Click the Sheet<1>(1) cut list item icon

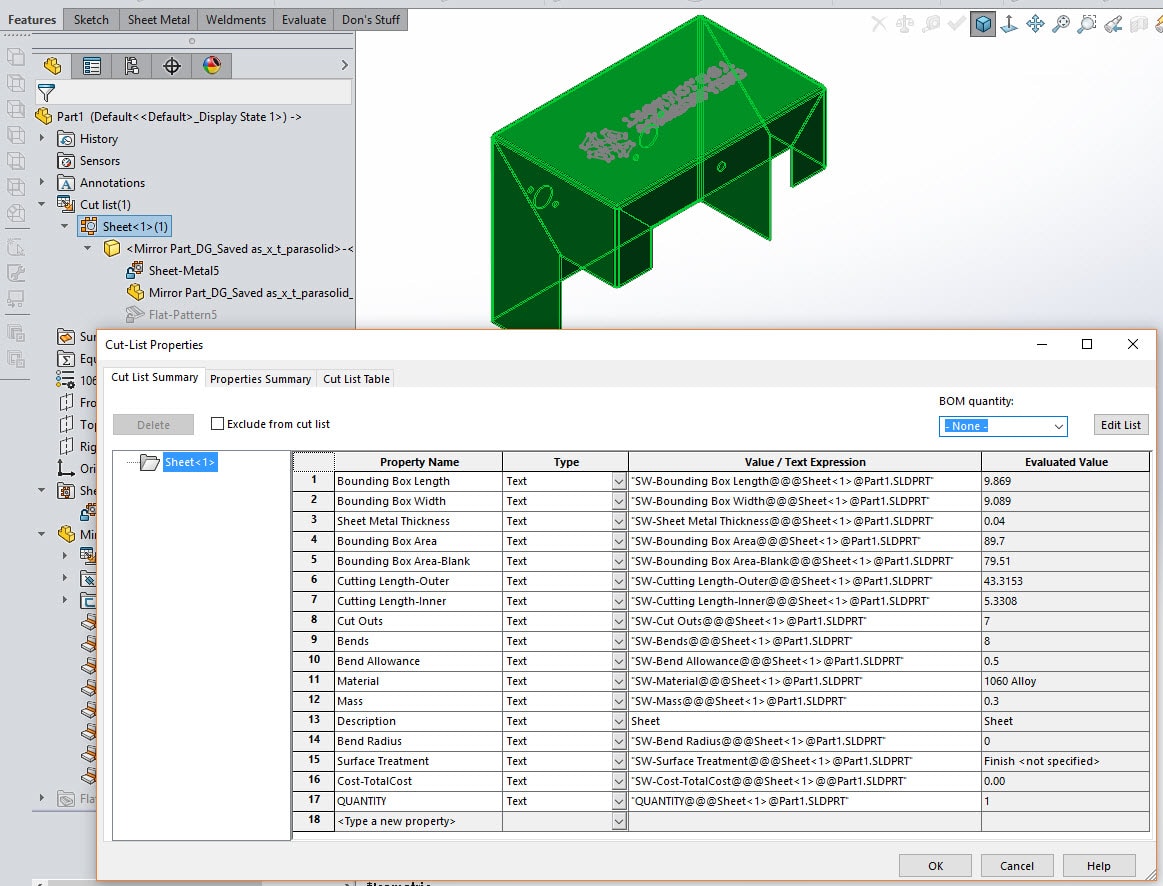click(88, 226)
